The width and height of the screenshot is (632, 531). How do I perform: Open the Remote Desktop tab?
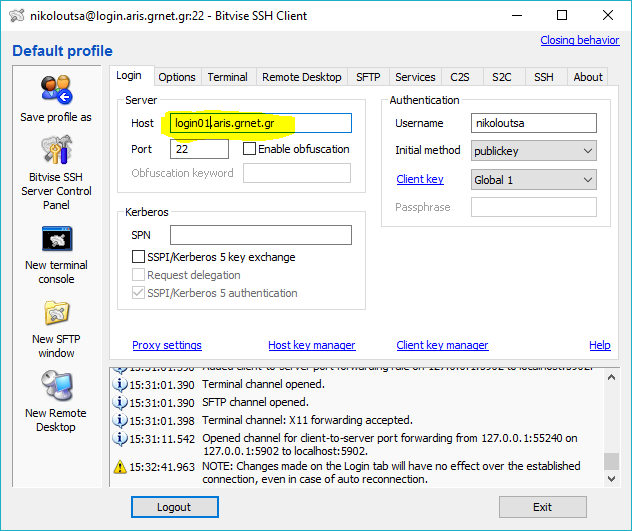click(301, 77)
